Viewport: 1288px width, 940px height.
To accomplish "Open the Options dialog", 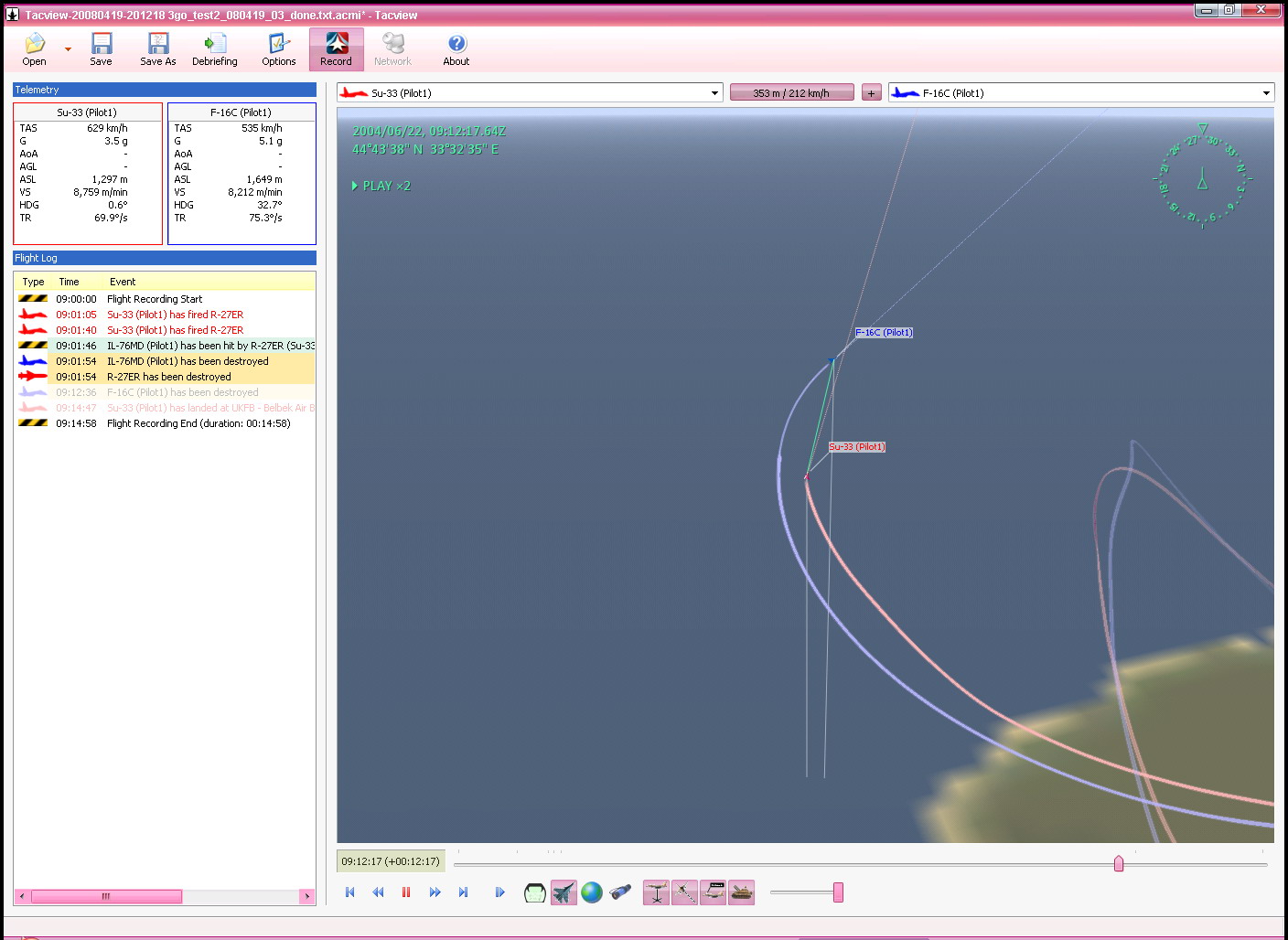I will [278, 49].
